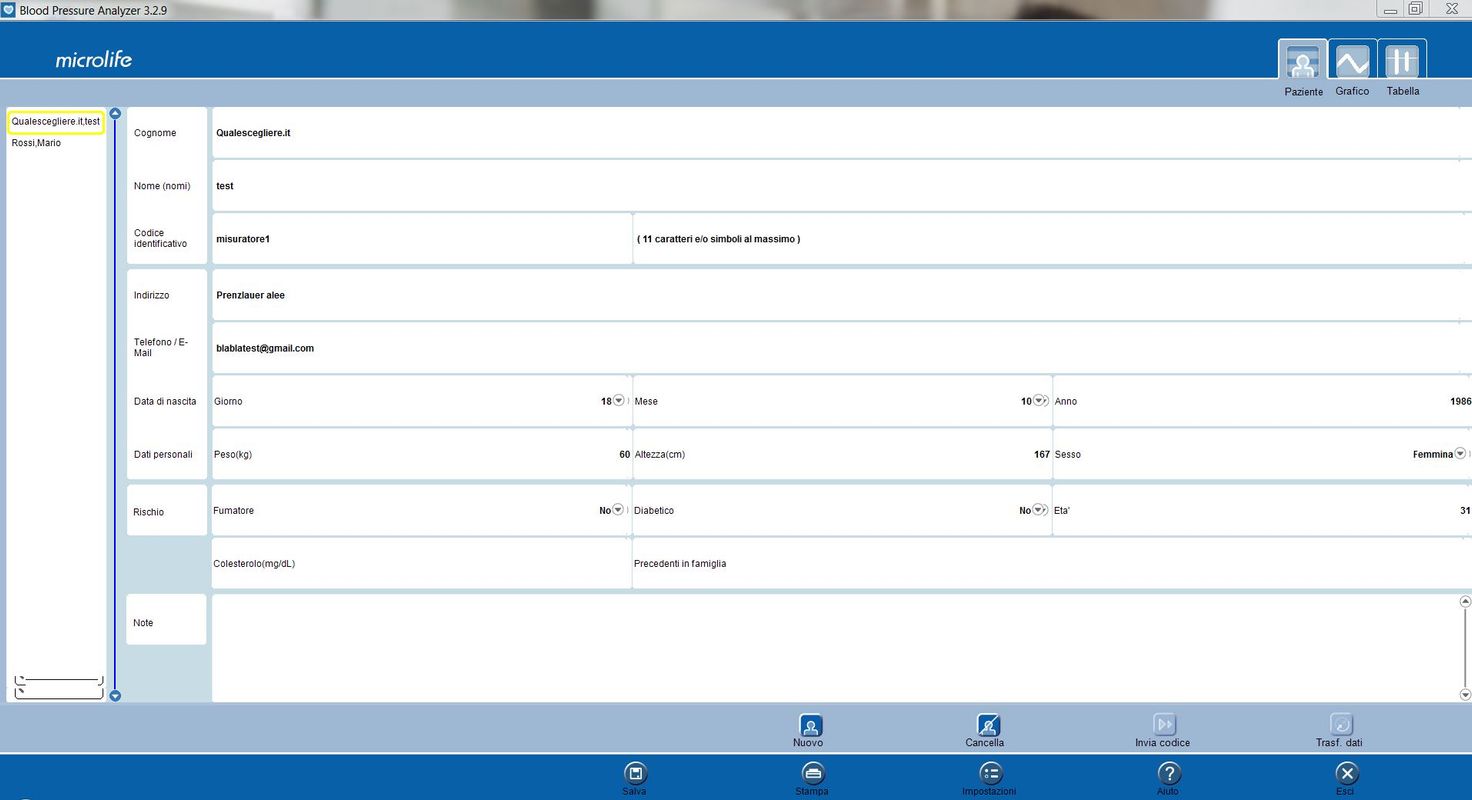Change the Diabetico dropdown value
The width and height of the screenshot is (1472, 800).
[x=1039, y=510]
